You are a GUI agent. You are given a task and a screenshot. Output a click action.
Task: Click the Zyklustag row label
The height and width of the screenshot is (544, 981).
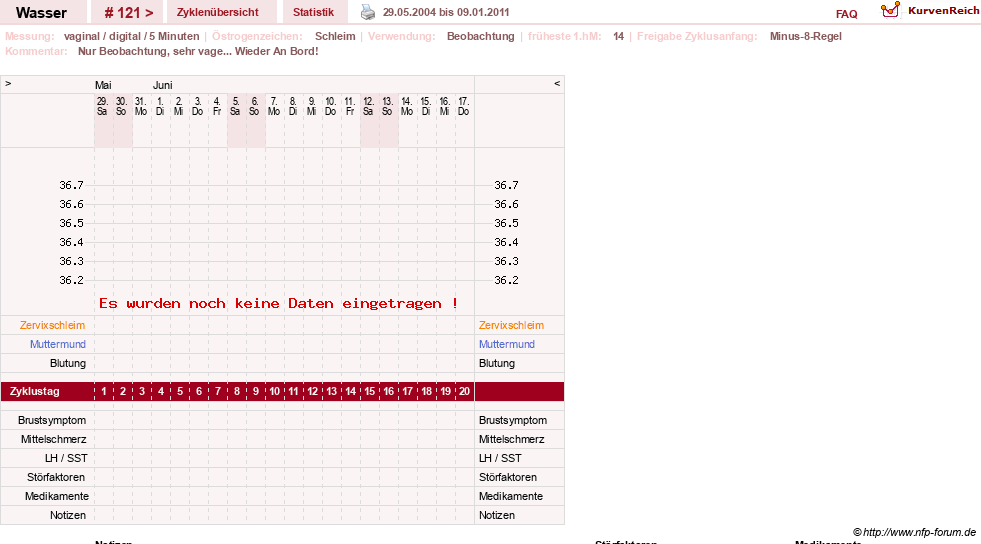coord(35,391)
